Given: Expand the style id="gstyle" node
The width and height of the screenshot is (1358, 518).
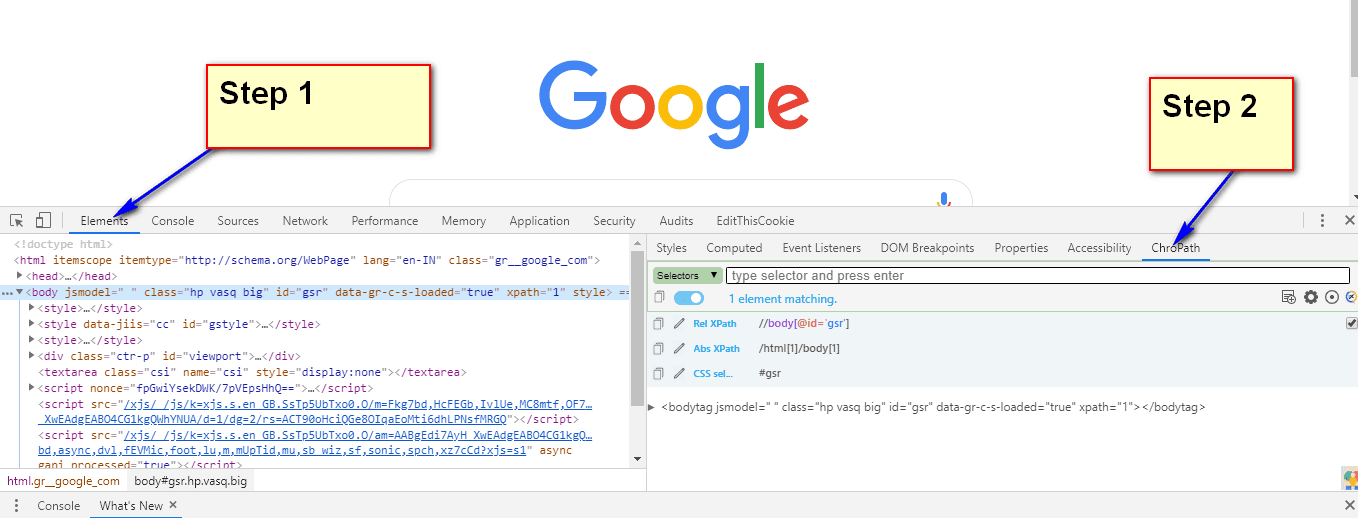Looking at the screenshot, I should (31, 324).
